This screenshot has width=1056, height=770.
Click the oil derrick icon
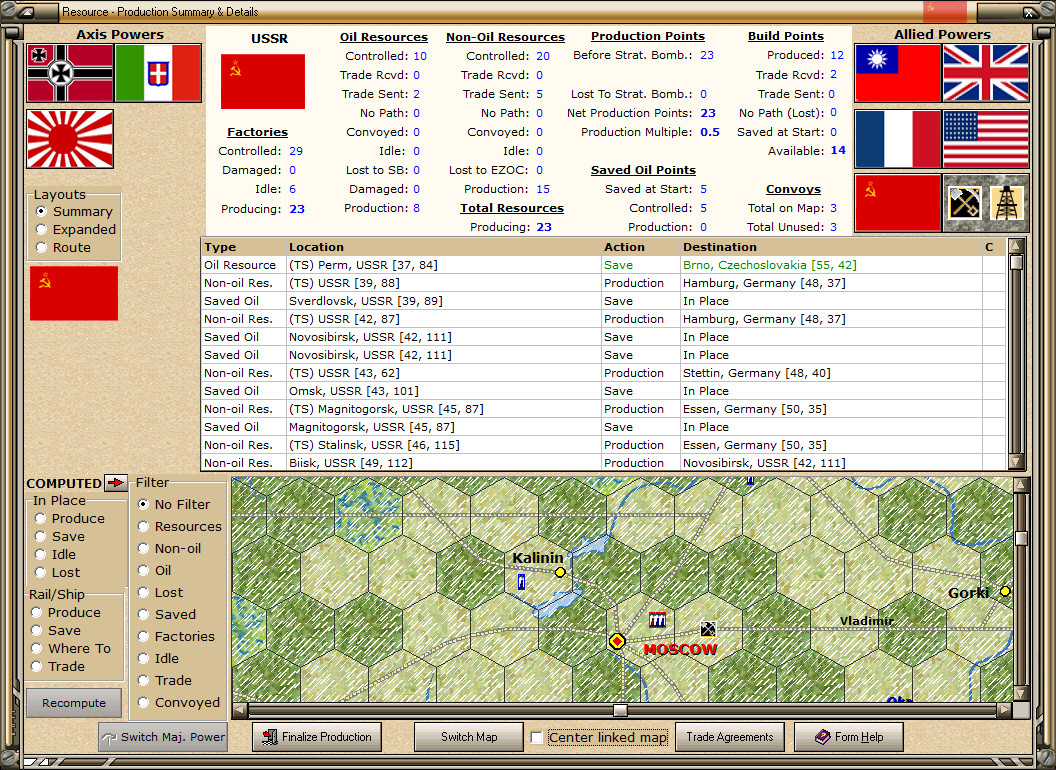pyautogui.click(x=1007, y=203)
